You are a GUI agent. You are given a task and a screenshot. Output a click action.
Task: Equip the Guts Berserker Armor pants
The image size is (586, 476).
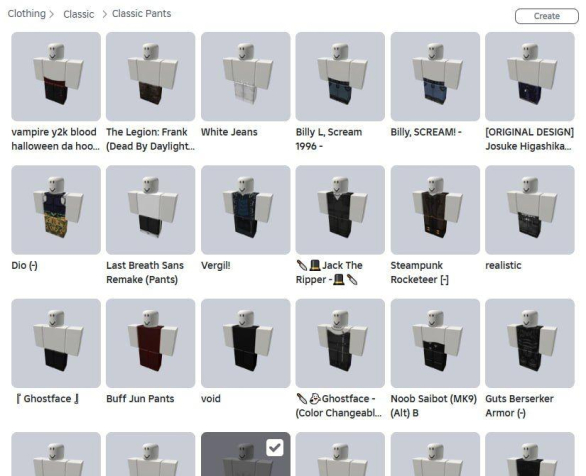click(530, 343)
